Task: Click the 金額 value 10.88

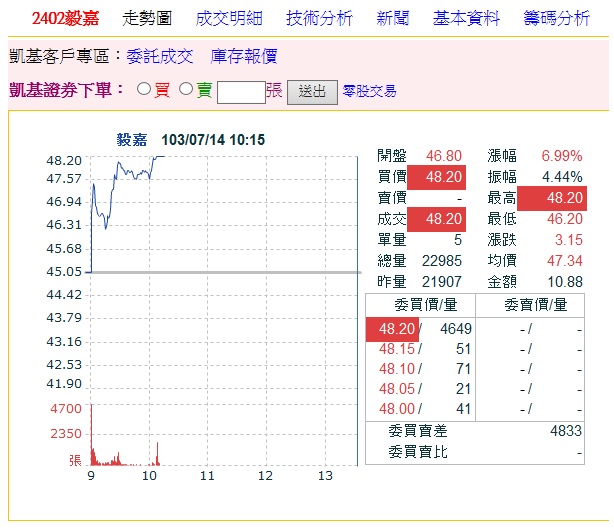Action: 565,282
